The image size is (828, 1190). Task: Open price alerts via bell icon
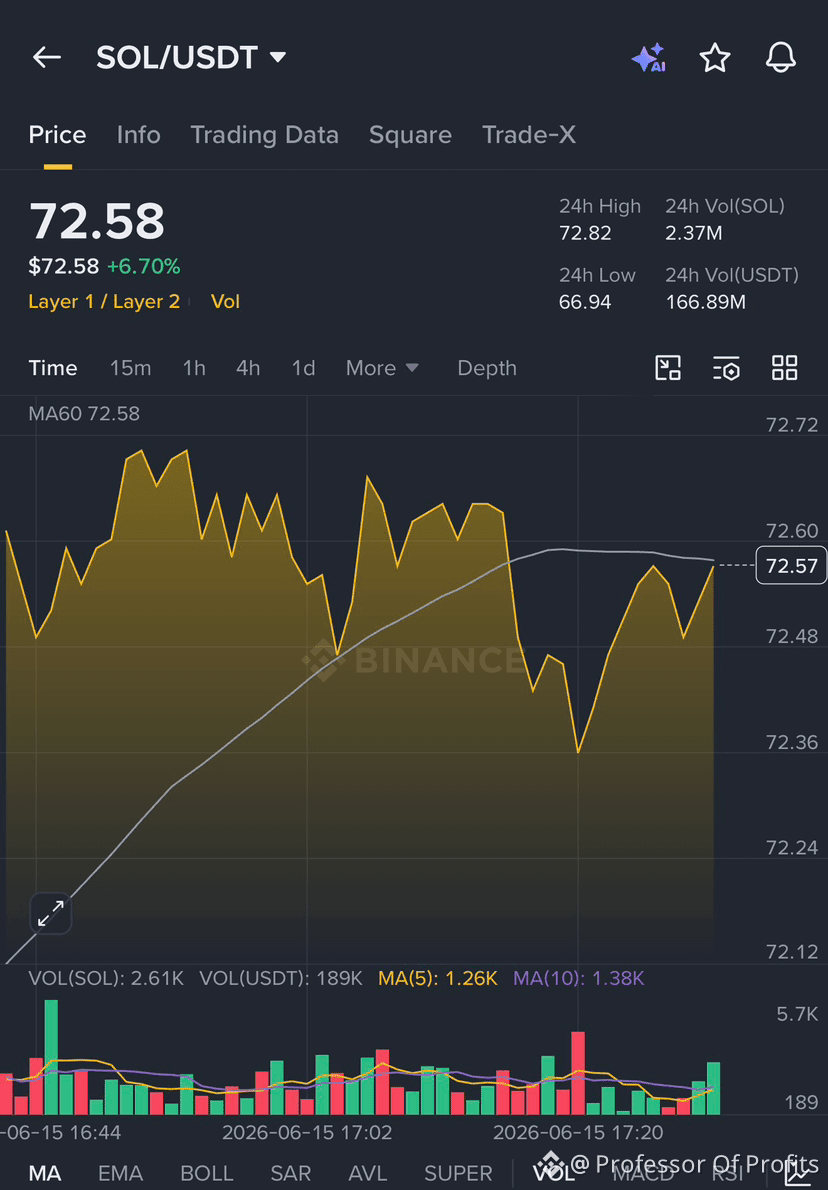tap(780, 58)
